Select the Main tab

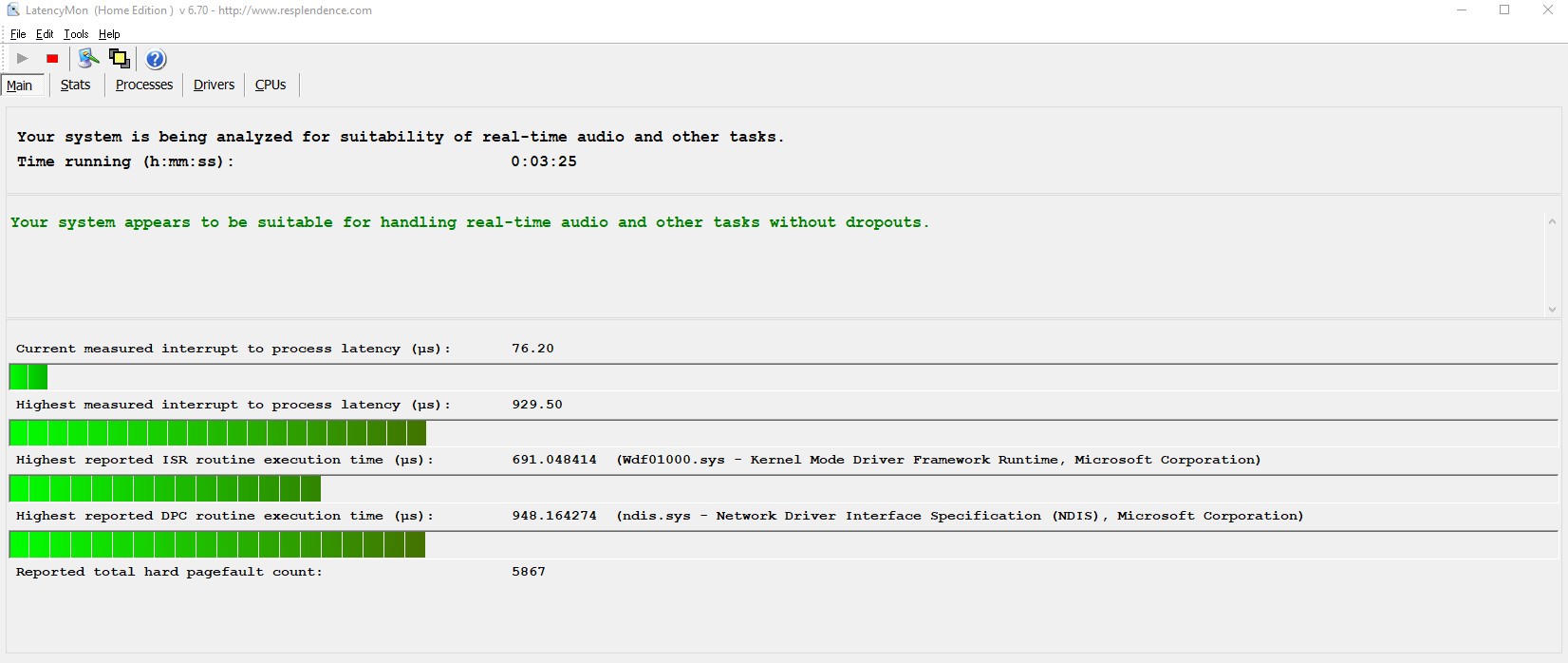pyautogui.click(x=20, y=85)
